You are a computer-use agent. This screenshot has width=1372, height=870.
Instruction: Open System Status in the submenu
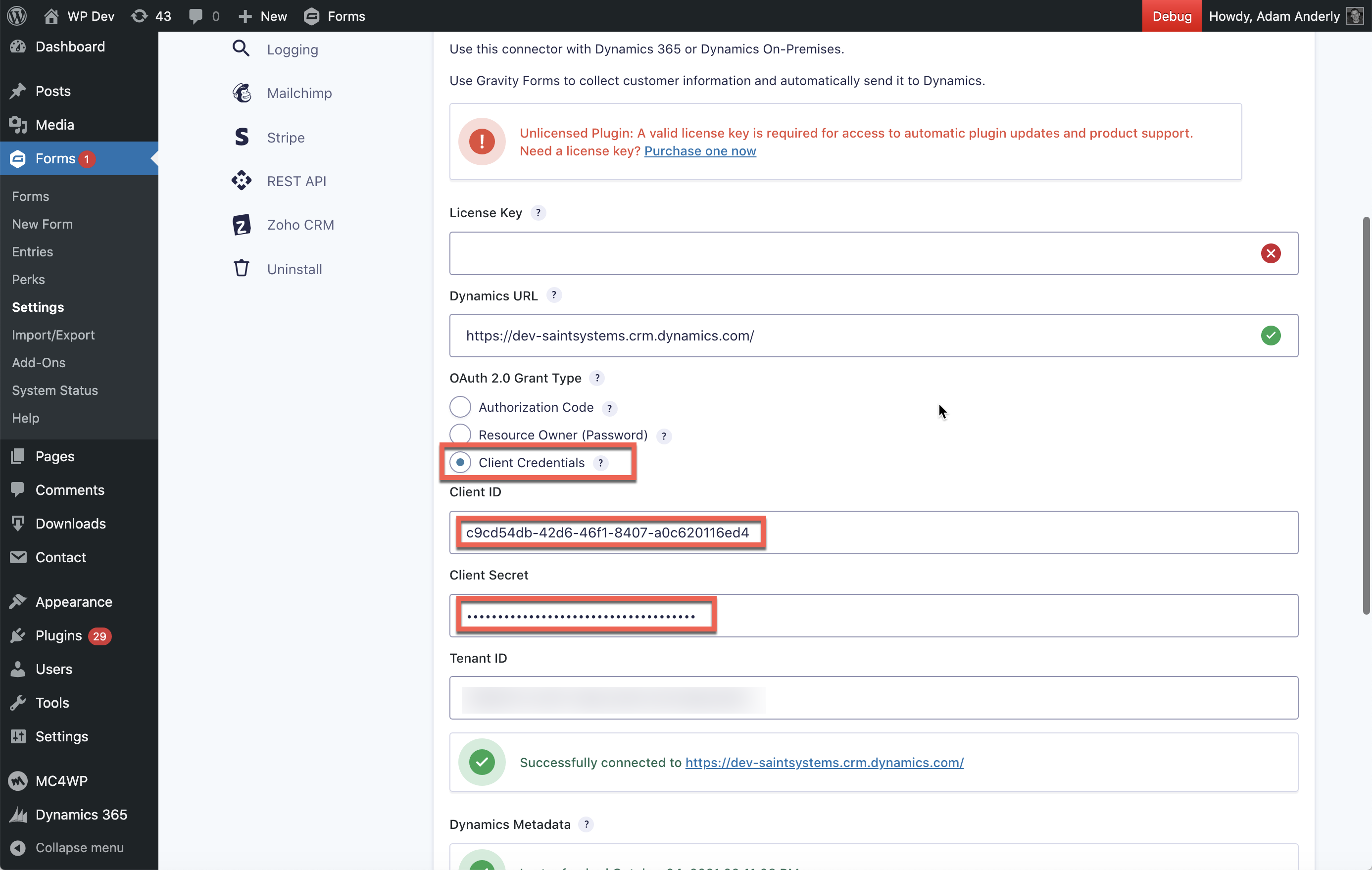(x=55, y=391)
